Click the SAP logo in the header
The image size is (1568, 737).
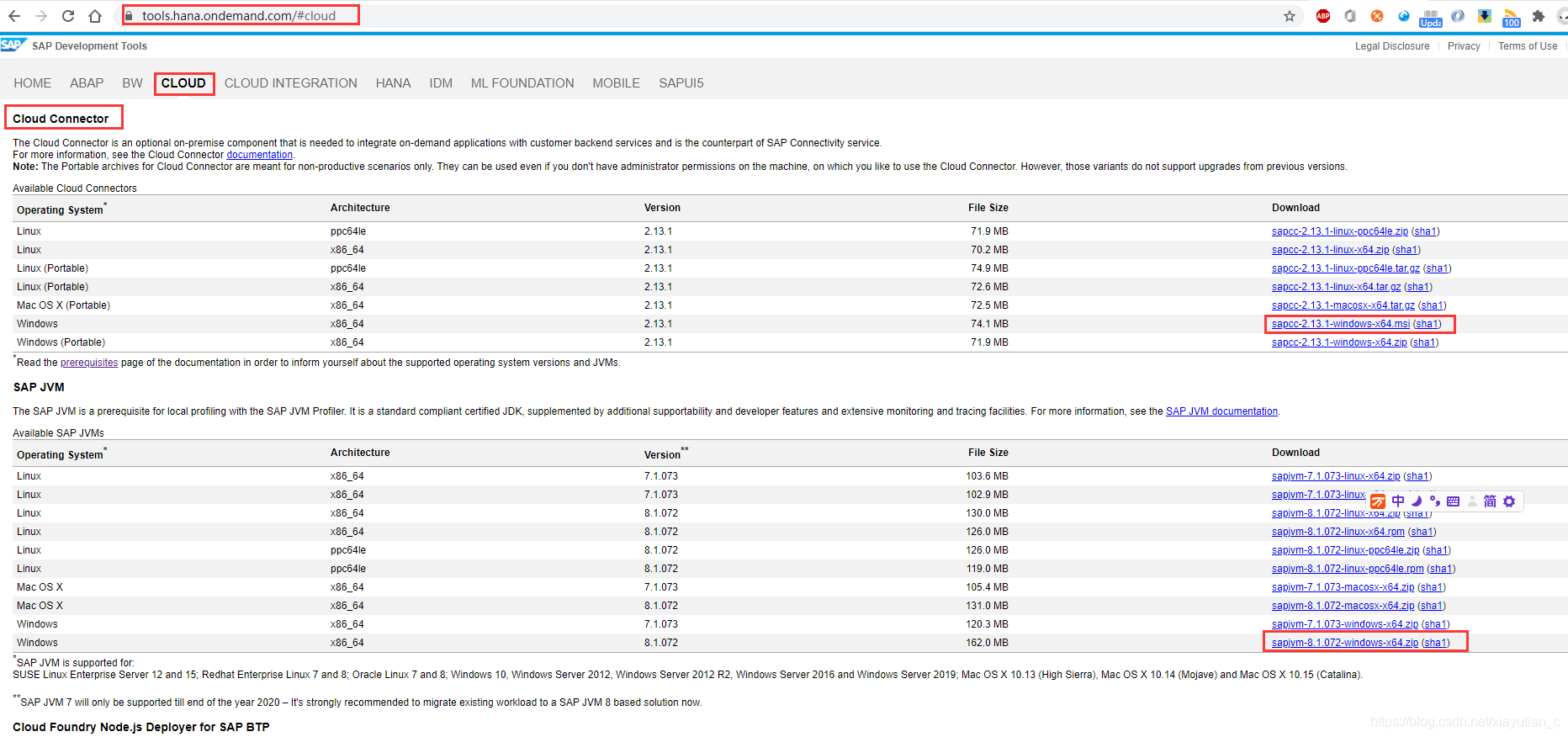[x=13, y=45]
